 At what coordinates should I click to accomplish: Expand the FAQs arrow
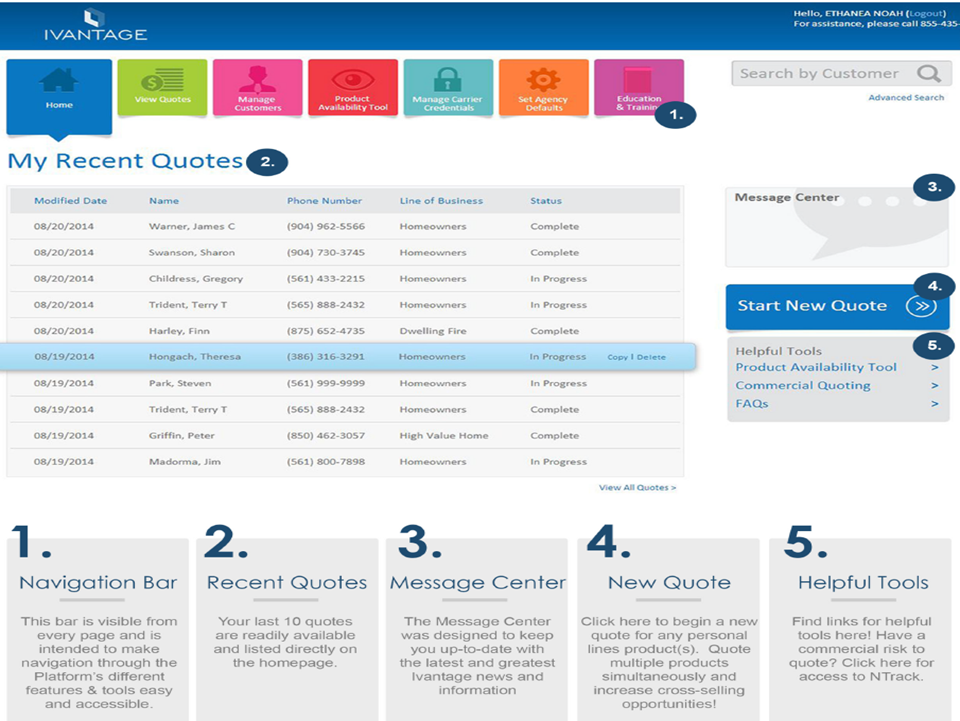[x=935, y=404]
